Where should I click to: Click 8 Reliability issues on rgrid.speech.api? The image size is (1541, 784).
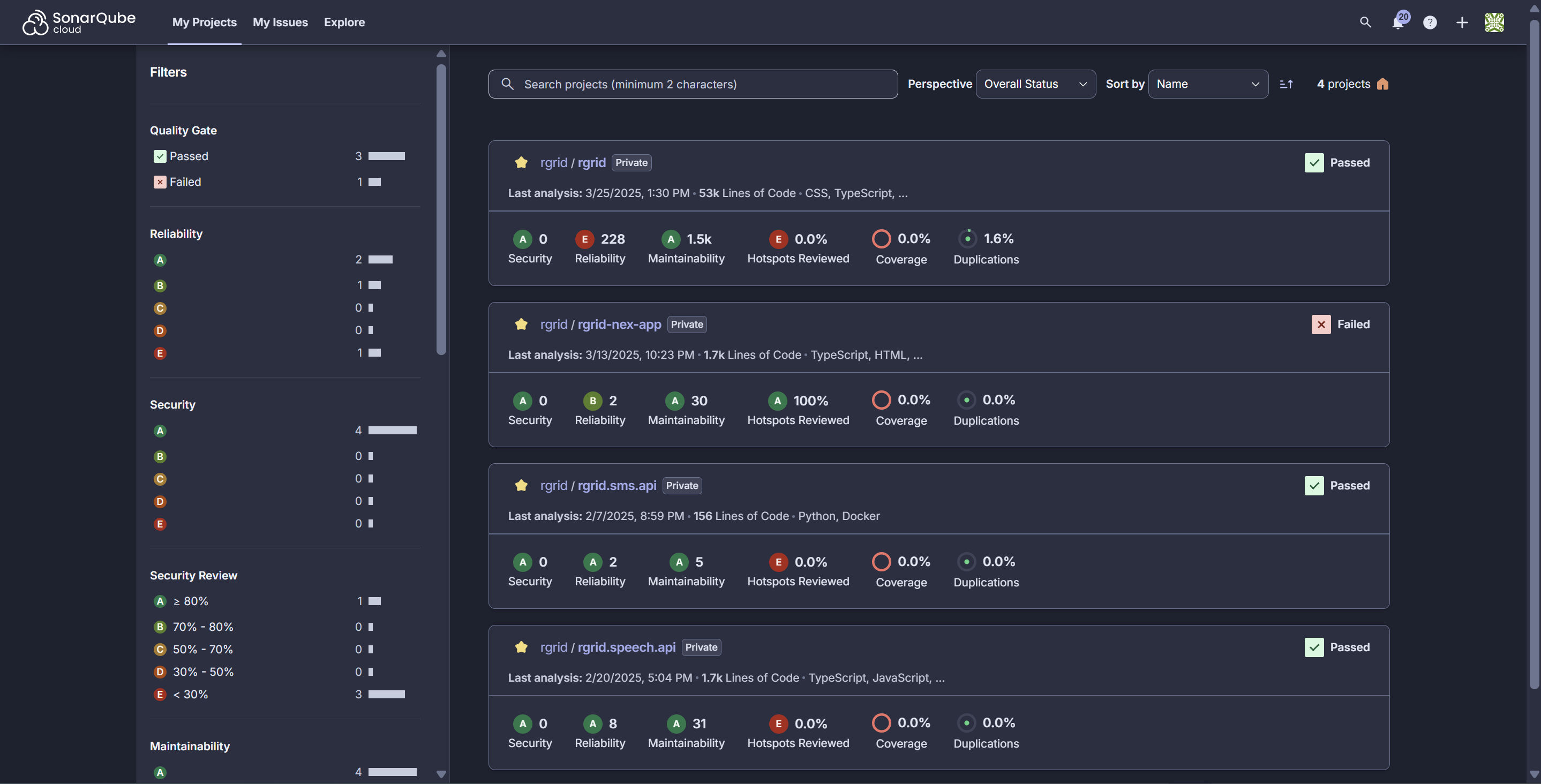(613, 723)
